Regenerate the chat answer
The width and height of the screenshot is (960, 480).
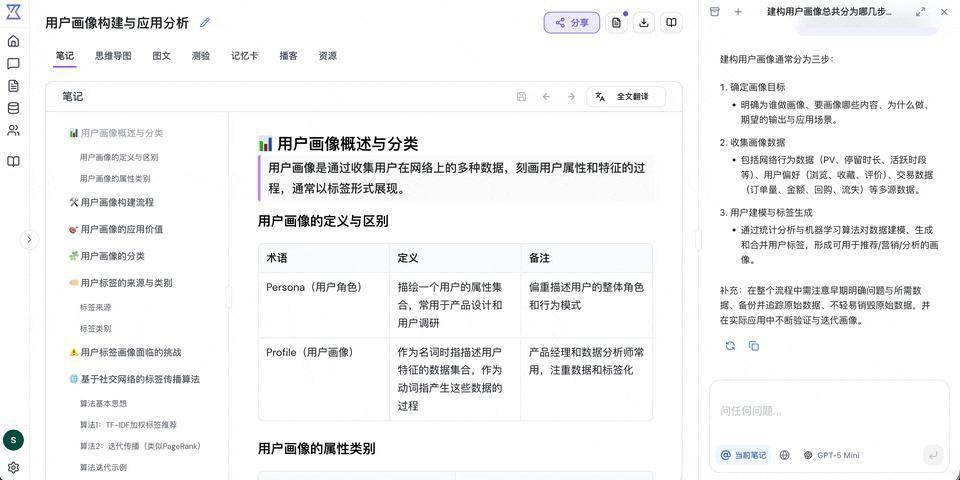(x=730, y=346)
